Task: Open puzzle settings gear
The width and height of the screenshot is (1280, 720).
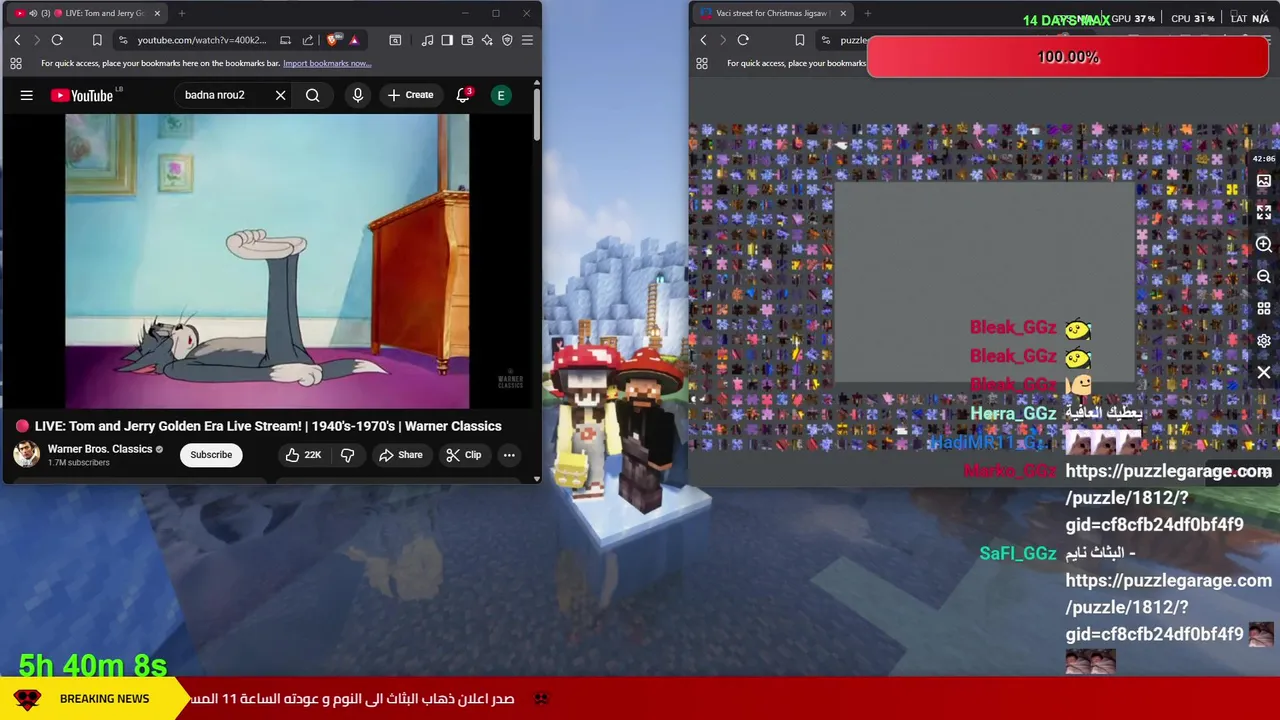Action: coord(1264,341)
